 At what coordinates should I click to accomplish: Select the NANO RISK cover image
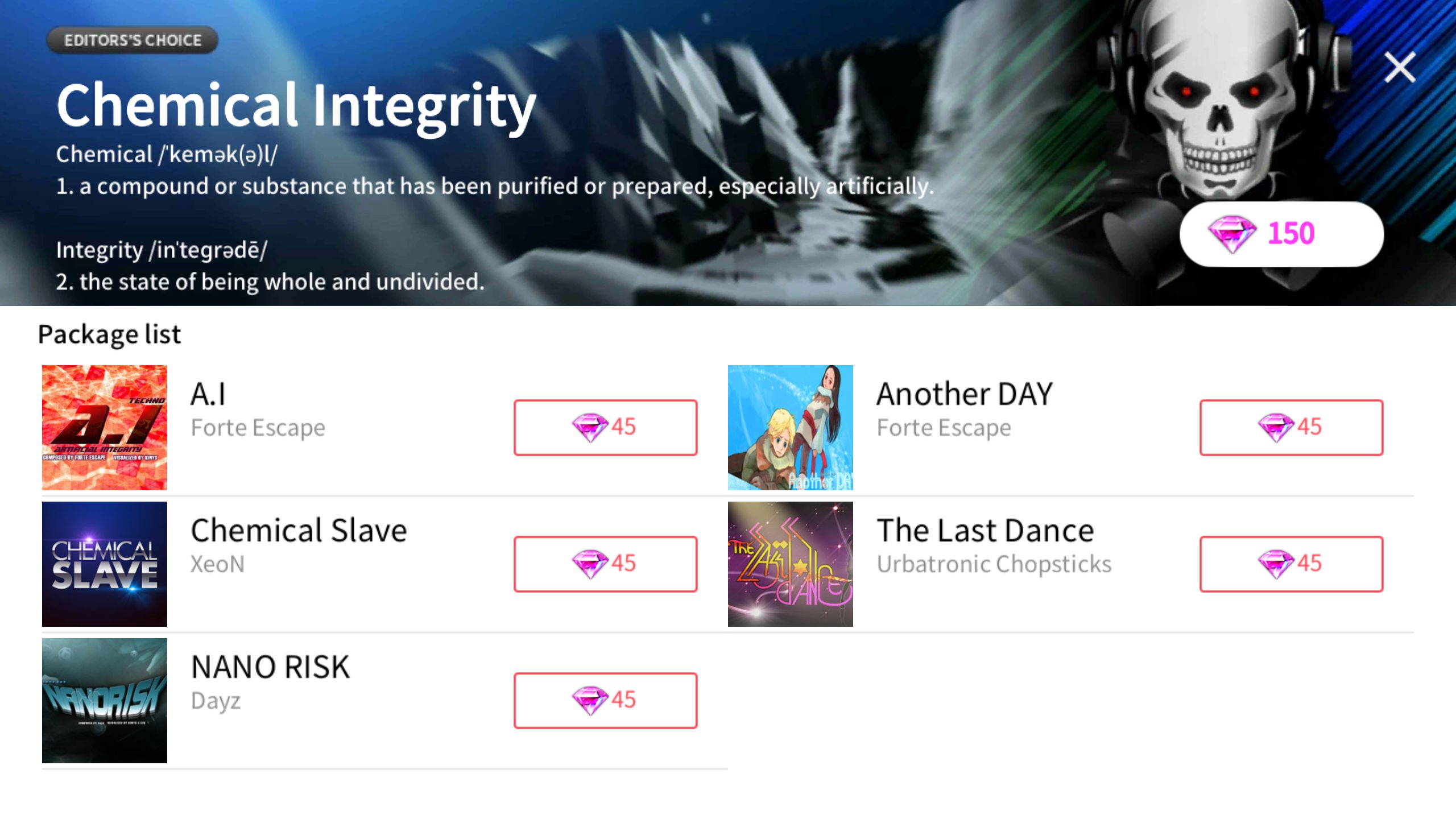105,701
